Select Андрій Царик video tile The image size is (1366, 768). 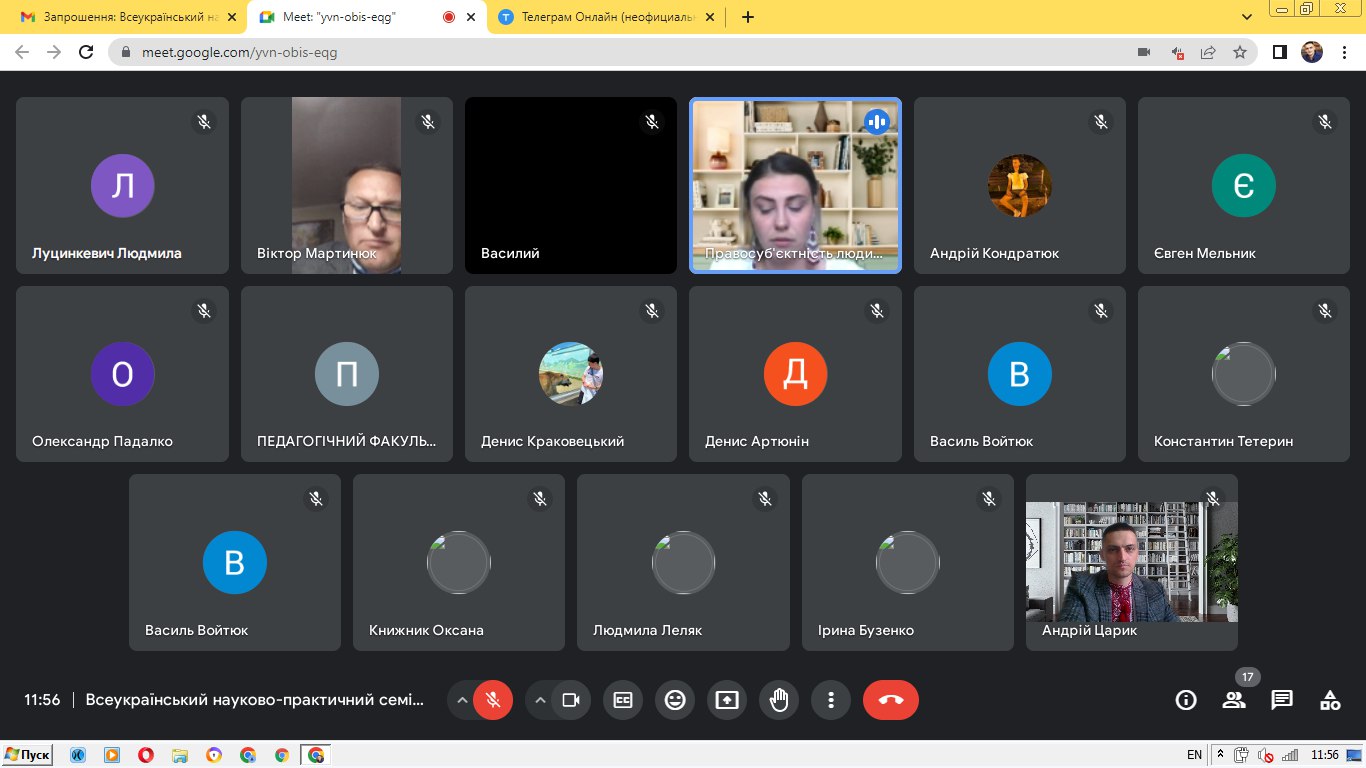pyautogui.click(x=1131, y=562)
